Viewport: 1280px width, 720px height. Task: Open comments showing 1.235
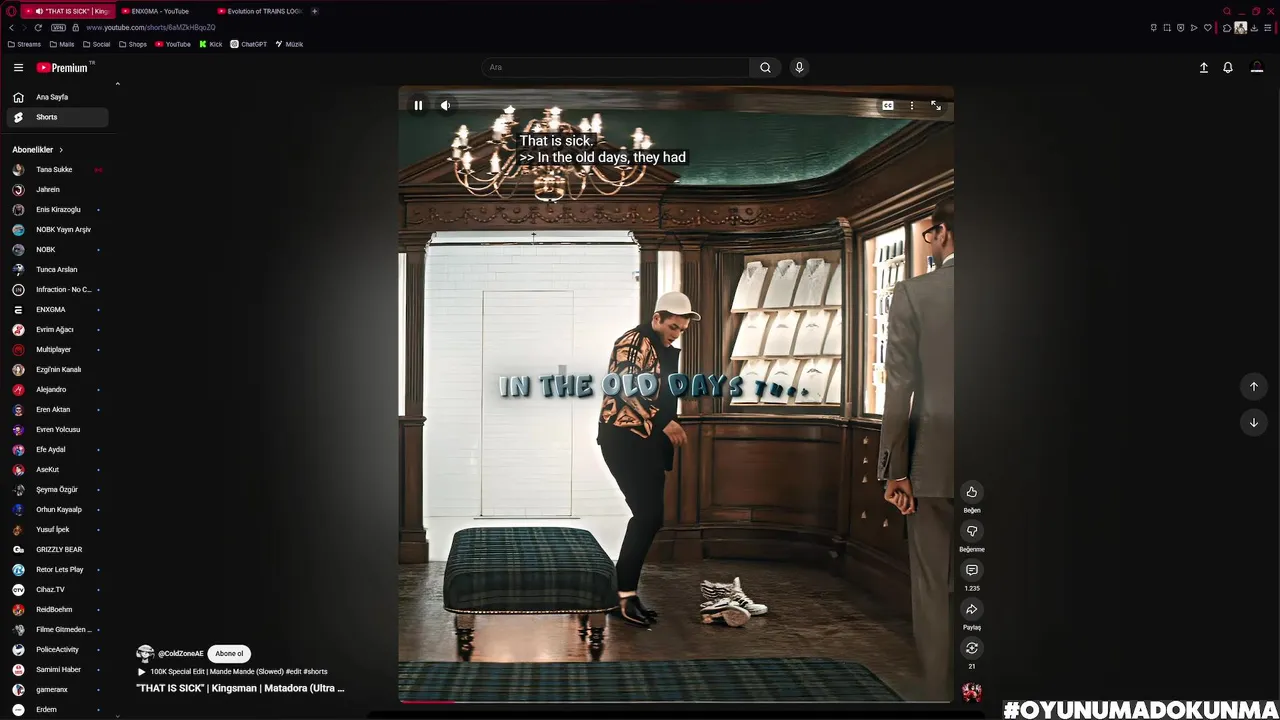[971, 570]
